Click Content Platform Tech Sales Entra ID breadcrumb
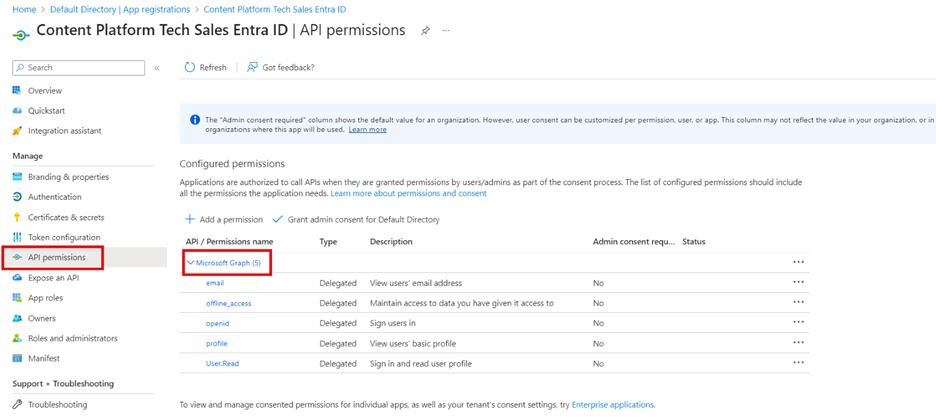936x417 pixels. [x=275, y=10]
